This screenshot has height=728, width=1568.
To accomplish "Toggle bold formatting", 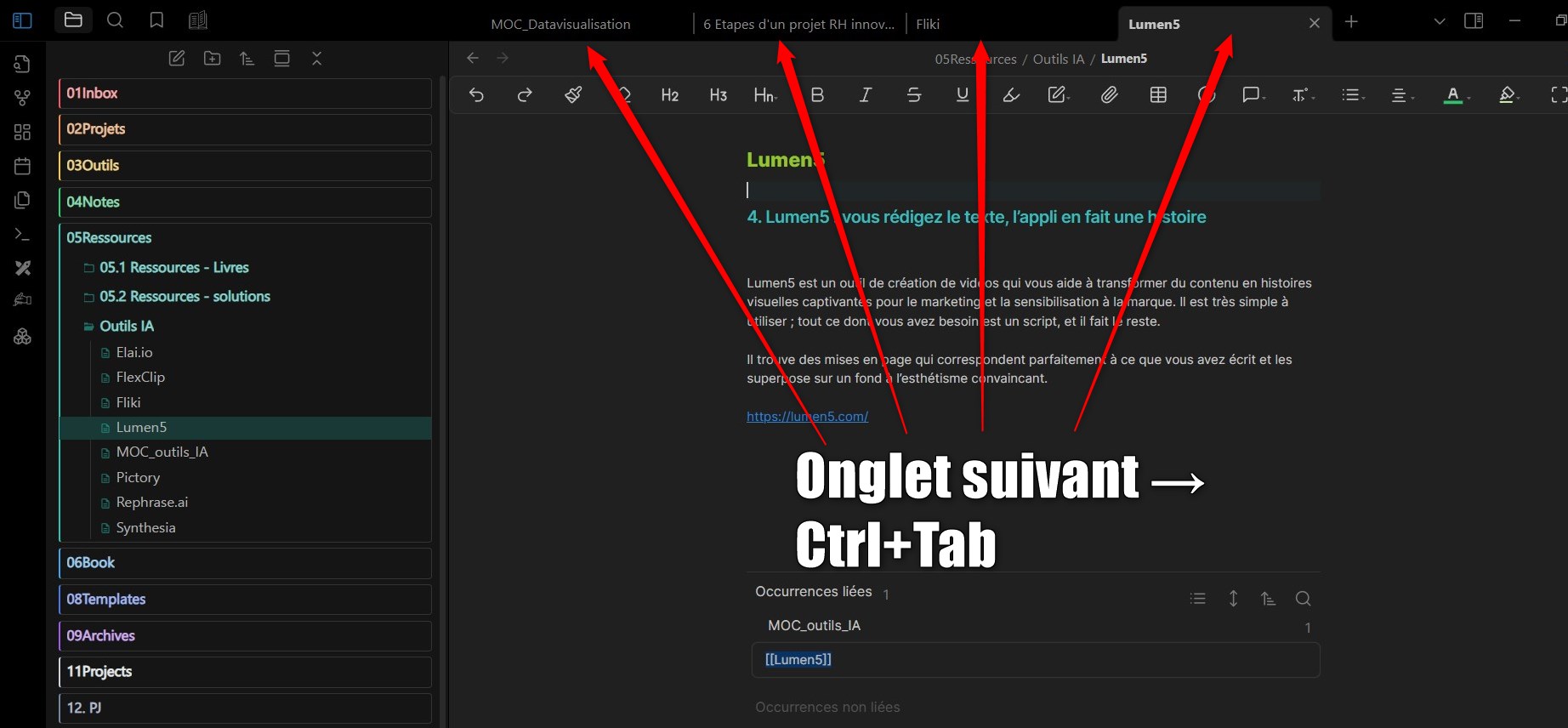I will (817, 94).
